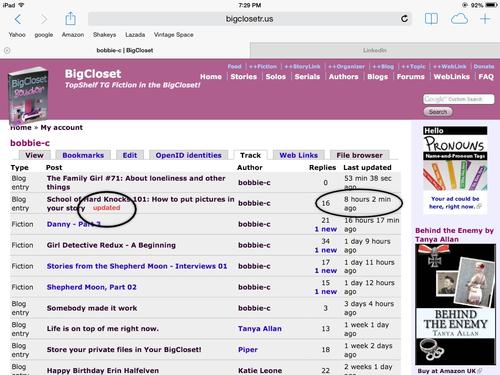Open iCloud tabs cloud icon
The height and width of the screenshot is (375, 500).
[x=459, y=19]
